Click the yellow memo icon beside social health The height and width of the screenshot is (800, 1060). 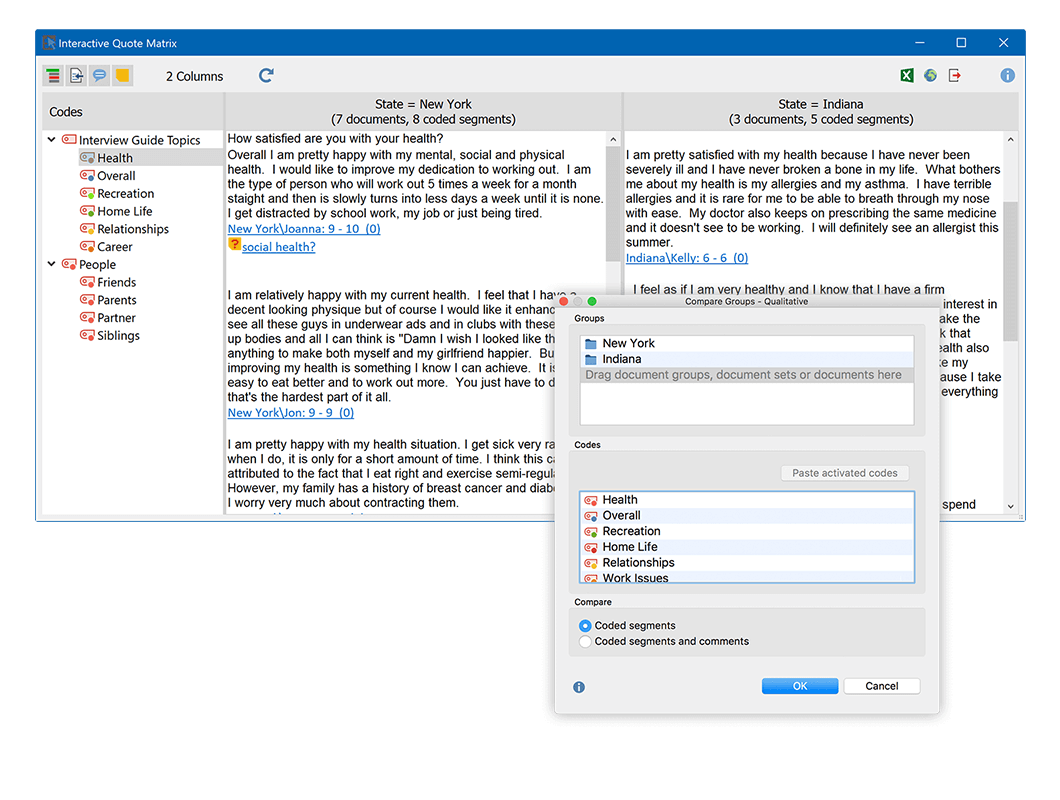[x=234, y=245]
